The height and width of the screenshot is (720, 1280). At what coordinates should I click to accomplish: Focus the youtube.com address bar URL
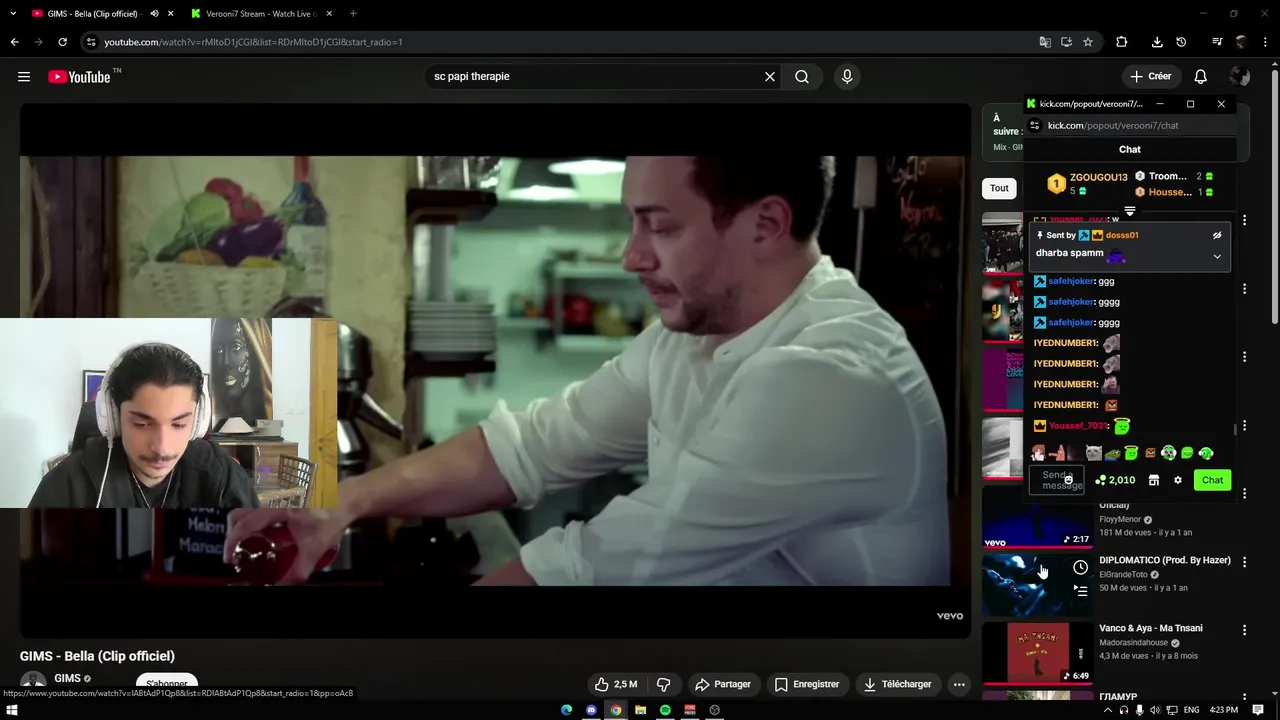(x=254, y=42)
